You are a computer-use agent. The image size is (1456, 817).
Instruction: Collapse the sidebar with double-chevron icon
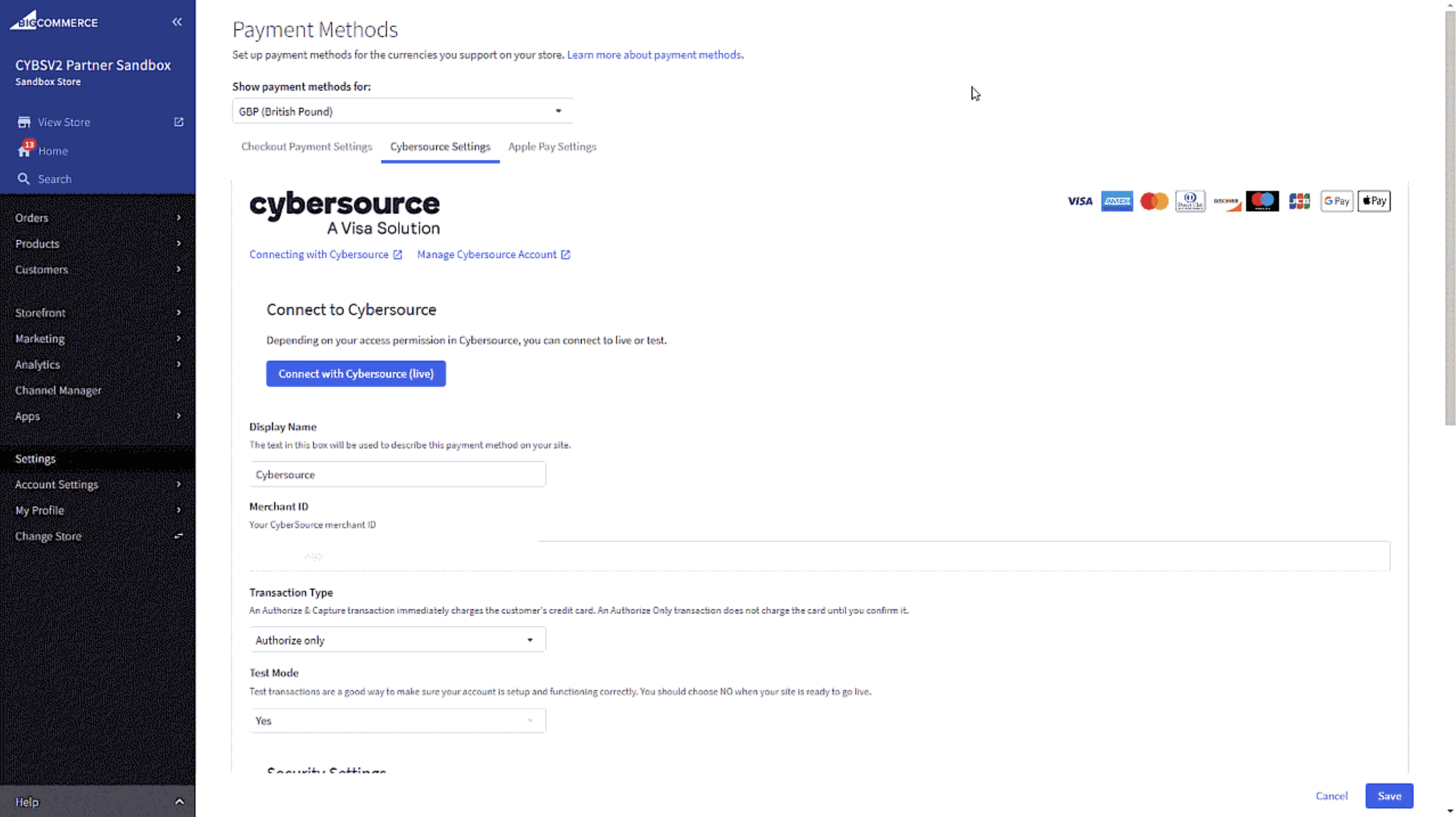177,22
